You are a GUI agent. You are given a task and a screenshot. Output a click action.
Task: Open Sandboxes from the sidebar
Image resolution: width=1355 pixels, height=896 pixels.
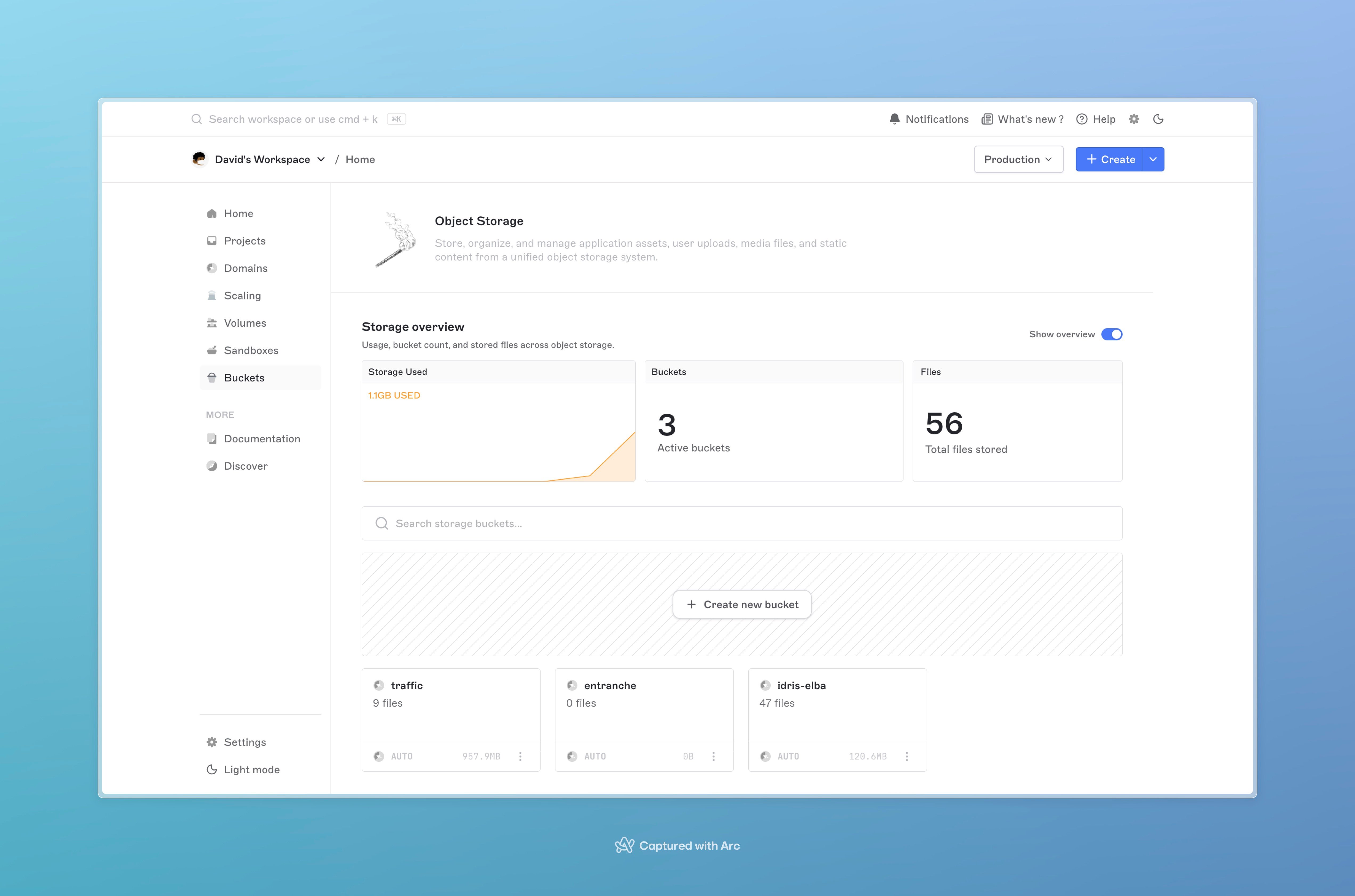[260, 350]
